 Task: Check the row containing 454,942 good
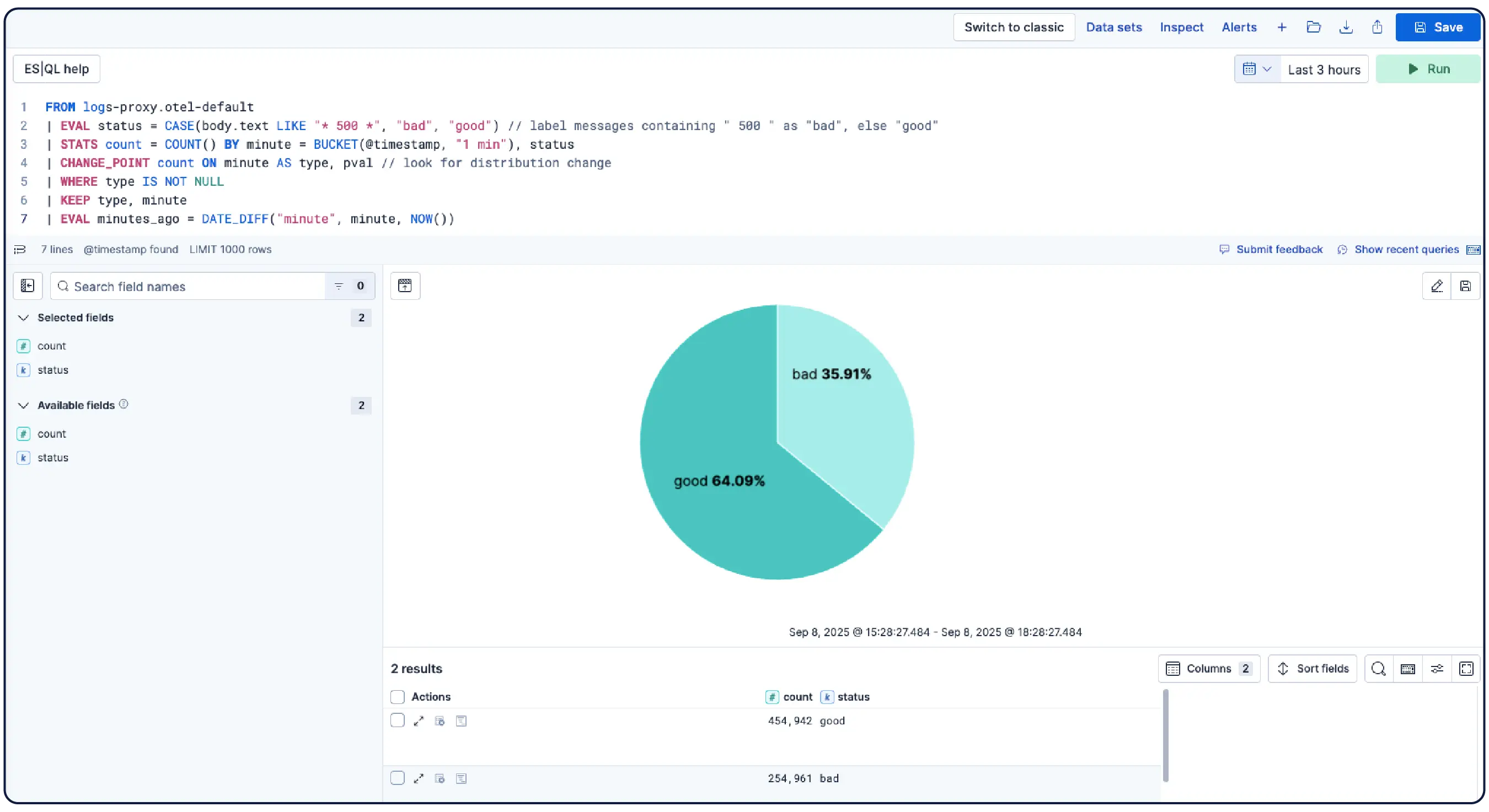click(398, 720)
